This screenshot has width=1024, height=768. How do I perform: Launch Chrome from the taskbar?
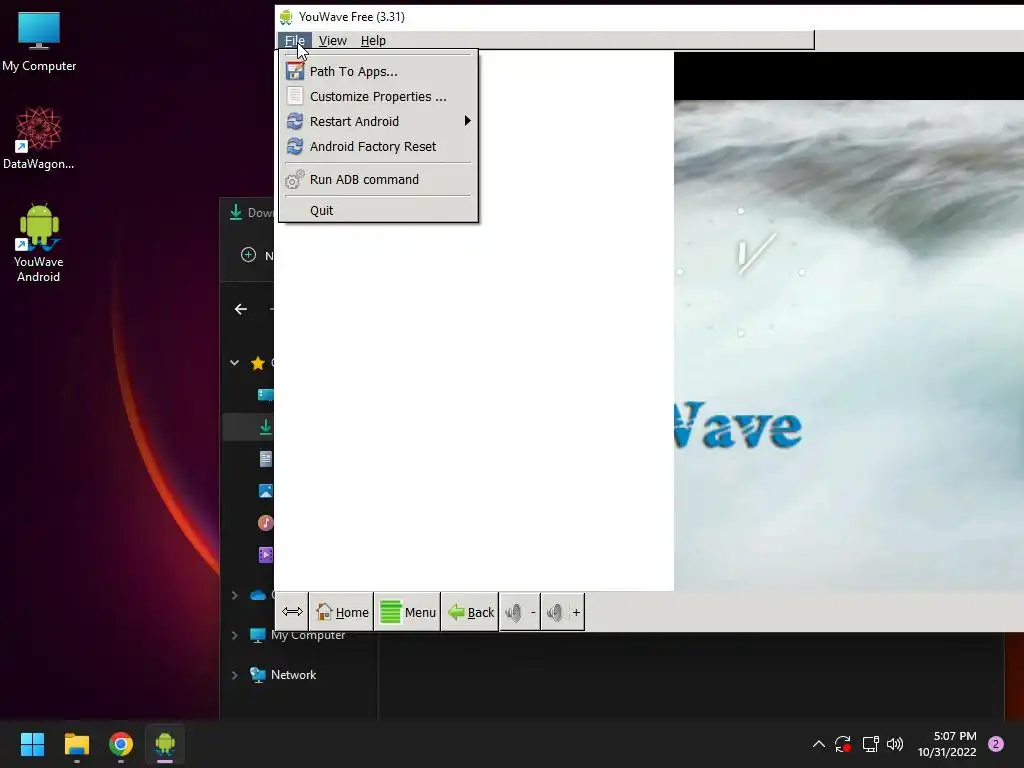121,744
